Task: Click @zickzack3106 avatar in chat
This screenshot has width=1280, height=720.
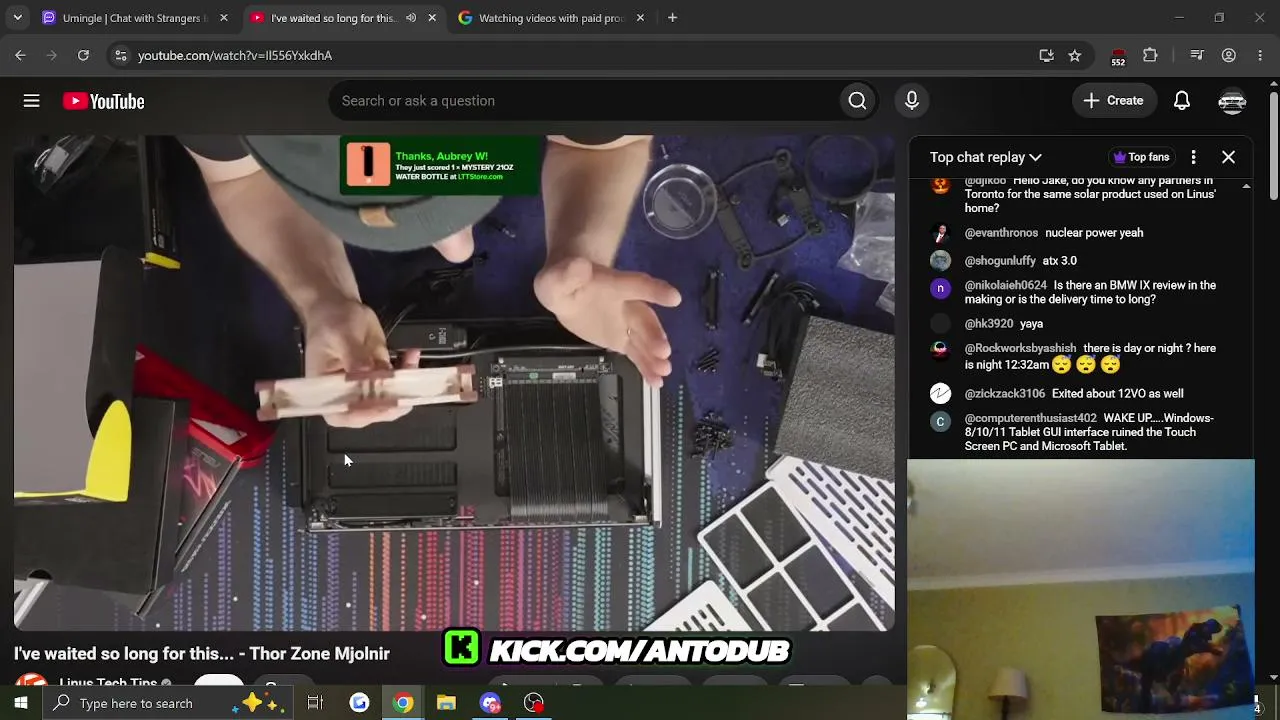Action: (x=940, y=394)
